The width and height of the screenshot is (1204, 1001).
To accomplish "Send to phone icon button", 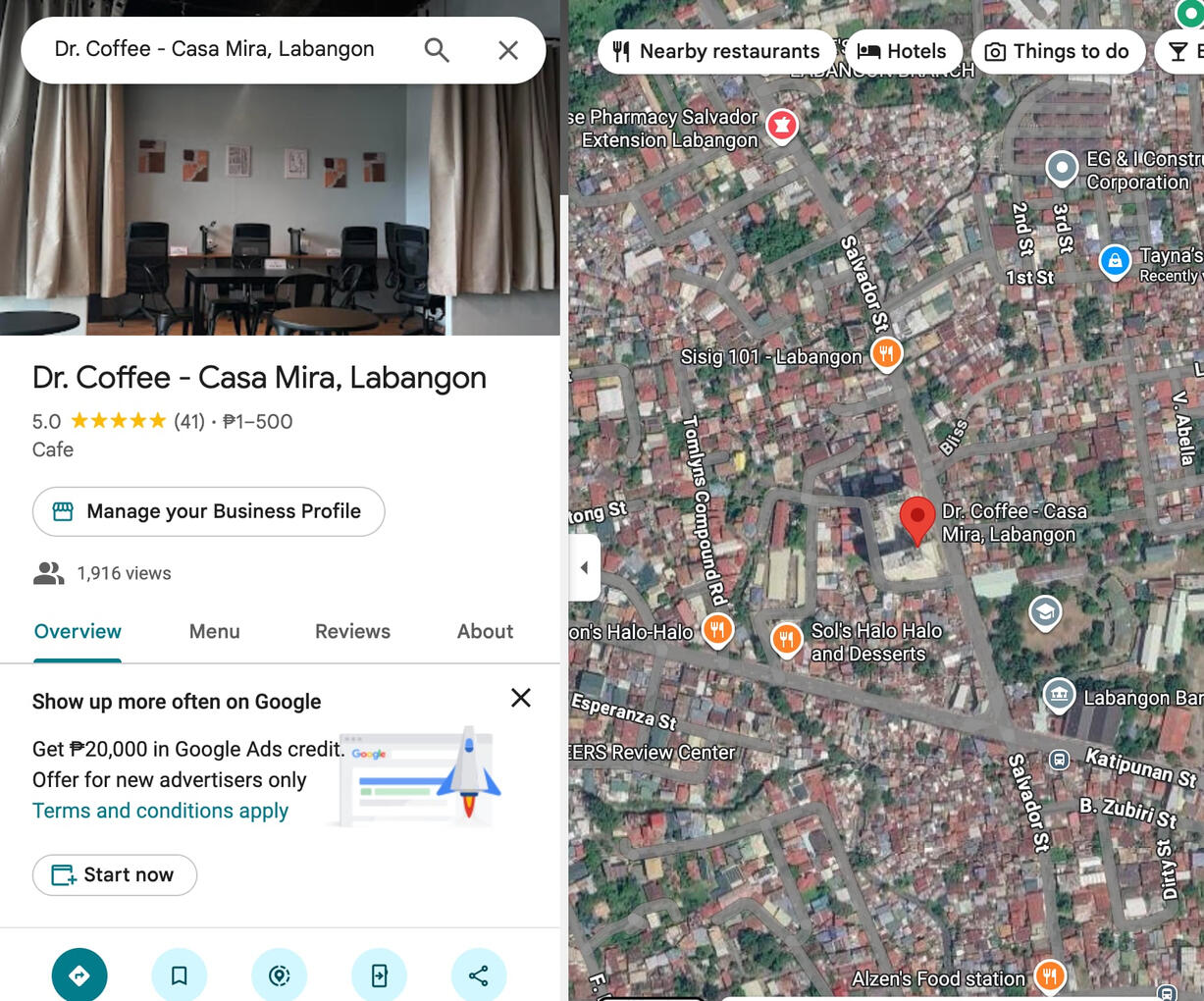I will coord(379,975).
